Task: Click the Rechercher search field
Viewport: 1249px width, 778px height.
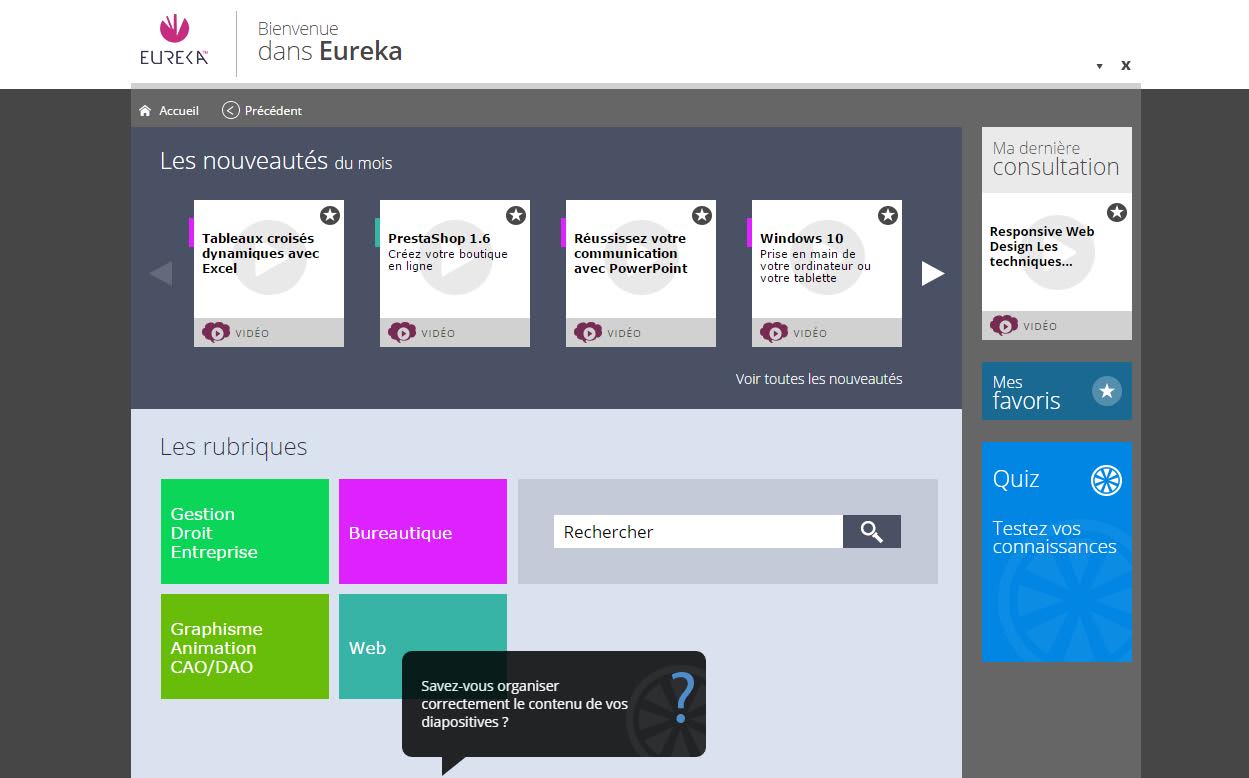Action: [698, 532]
